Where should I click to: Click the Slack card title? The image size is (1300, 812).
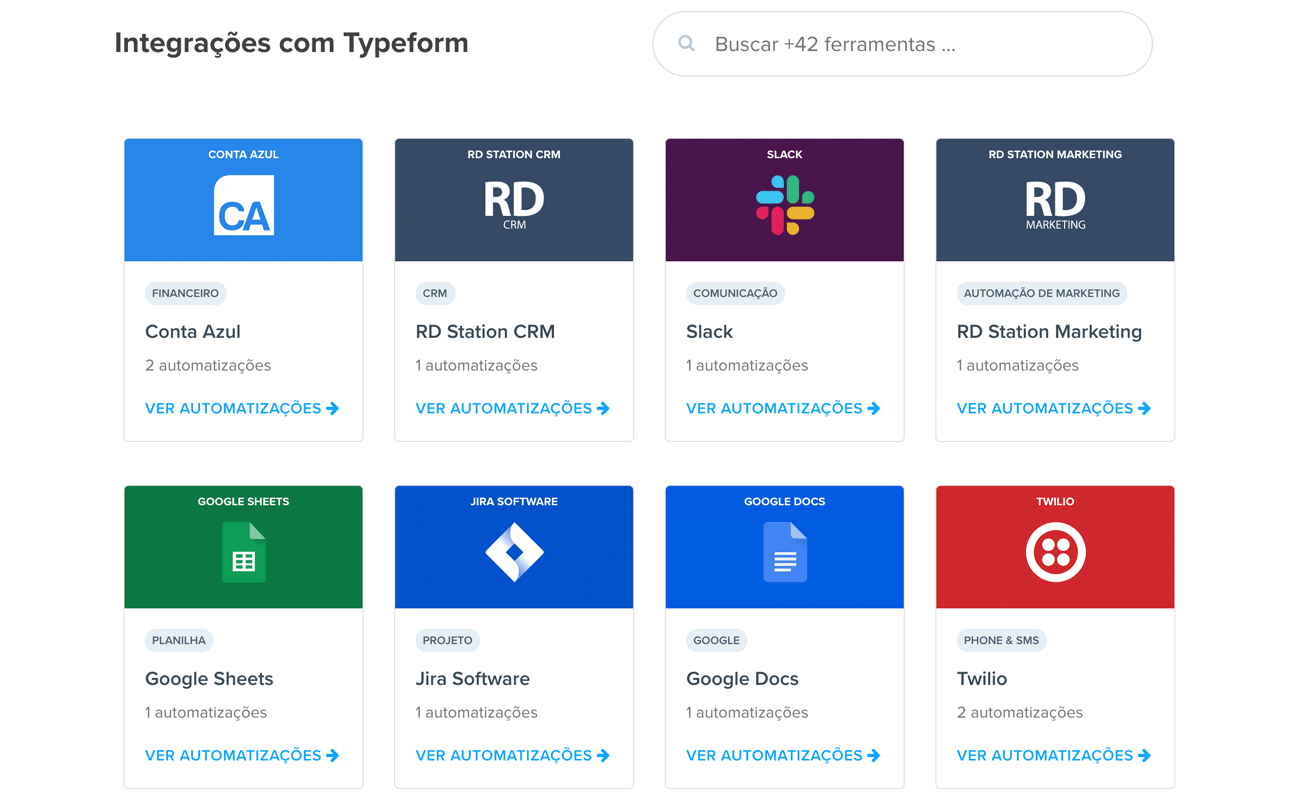click(709, 331)
